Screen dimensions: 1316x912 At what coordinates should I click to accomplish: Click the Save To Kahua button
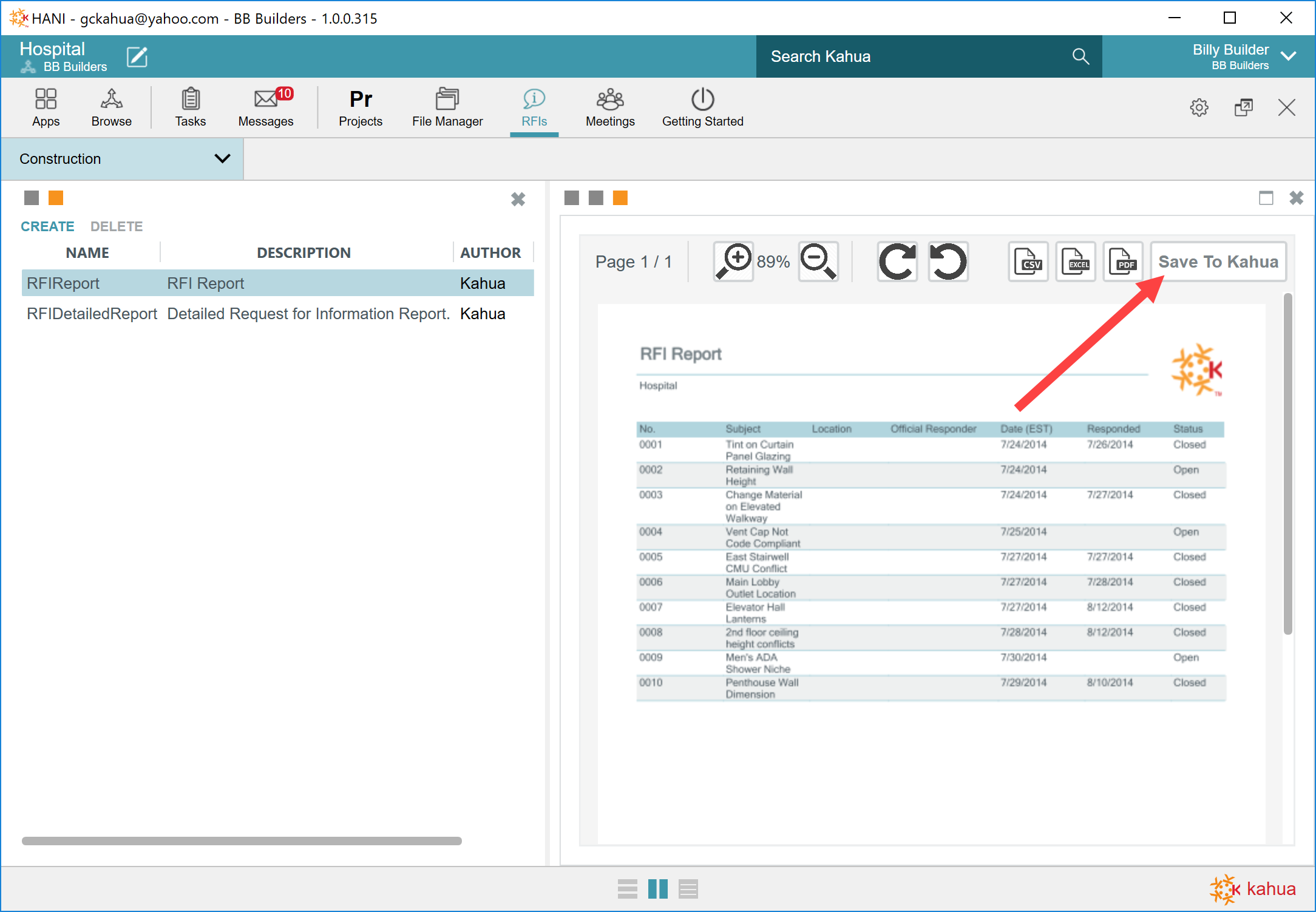[1218, 262]
